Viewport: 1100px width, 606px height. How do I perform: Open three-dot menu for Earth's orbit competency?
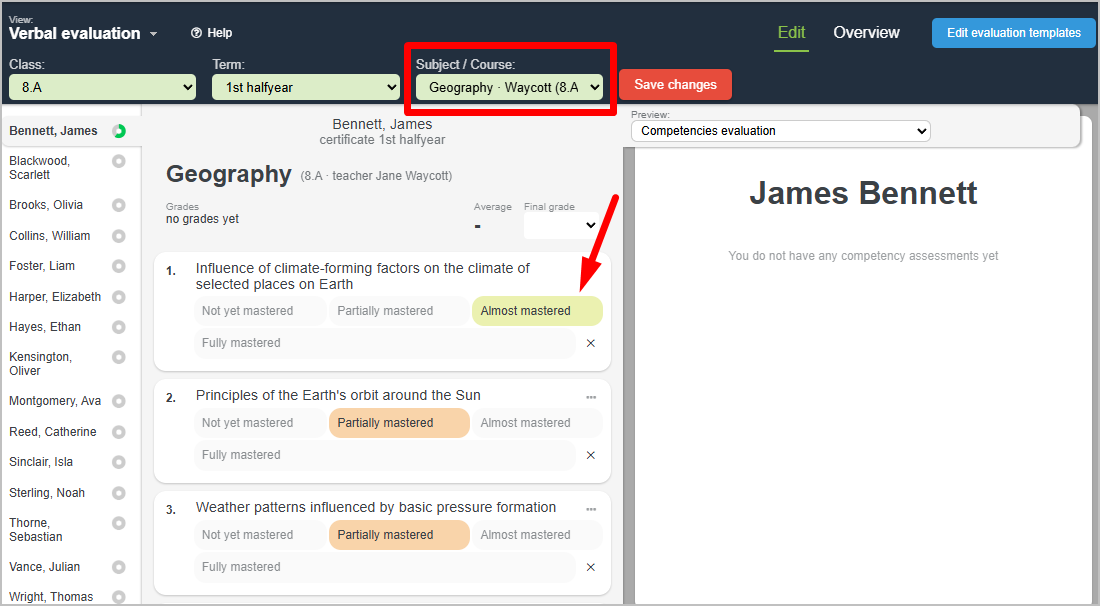click(x=591, y=397)
